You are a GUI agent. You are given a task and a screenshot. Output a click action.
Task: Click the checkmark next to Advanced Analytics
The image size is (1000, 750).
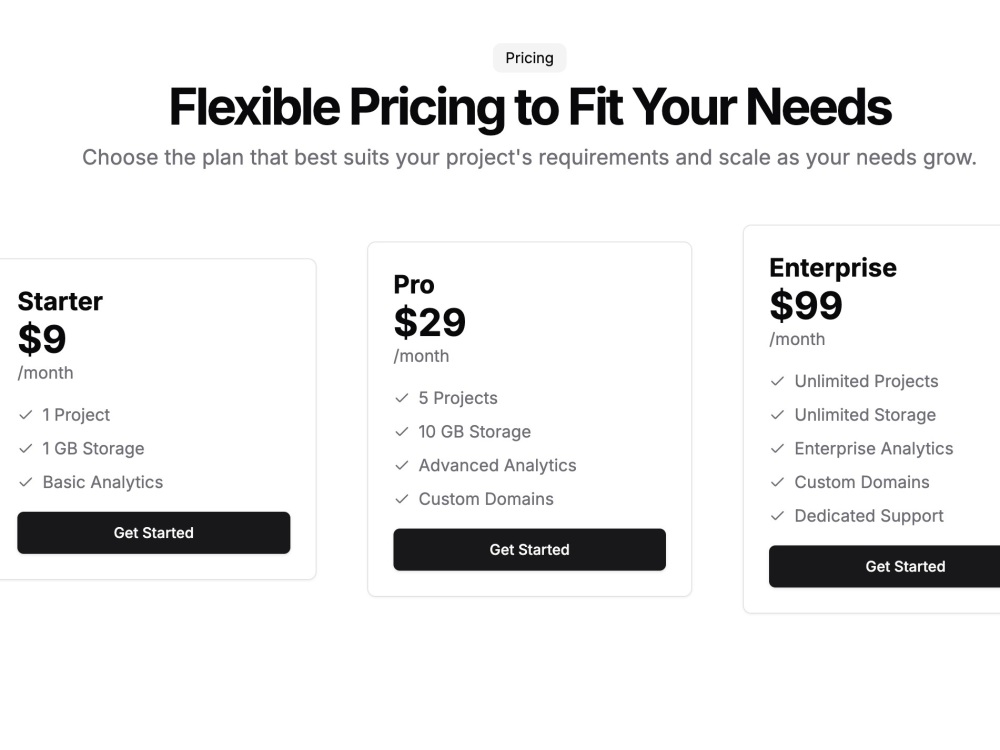[x=402, y=466]
